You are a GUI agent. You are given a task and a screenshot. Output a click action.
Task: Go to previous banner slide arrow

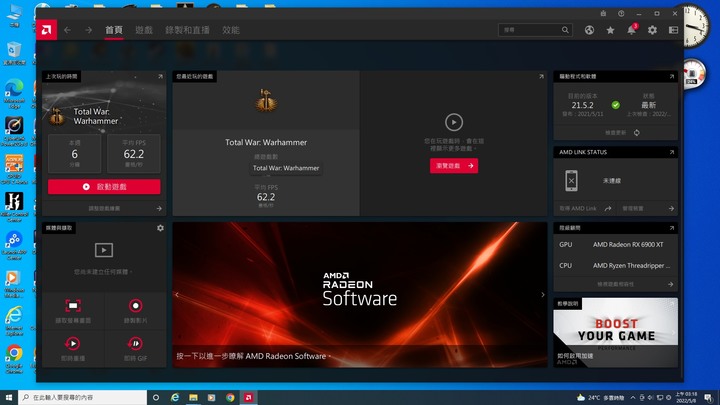(177, 295)
